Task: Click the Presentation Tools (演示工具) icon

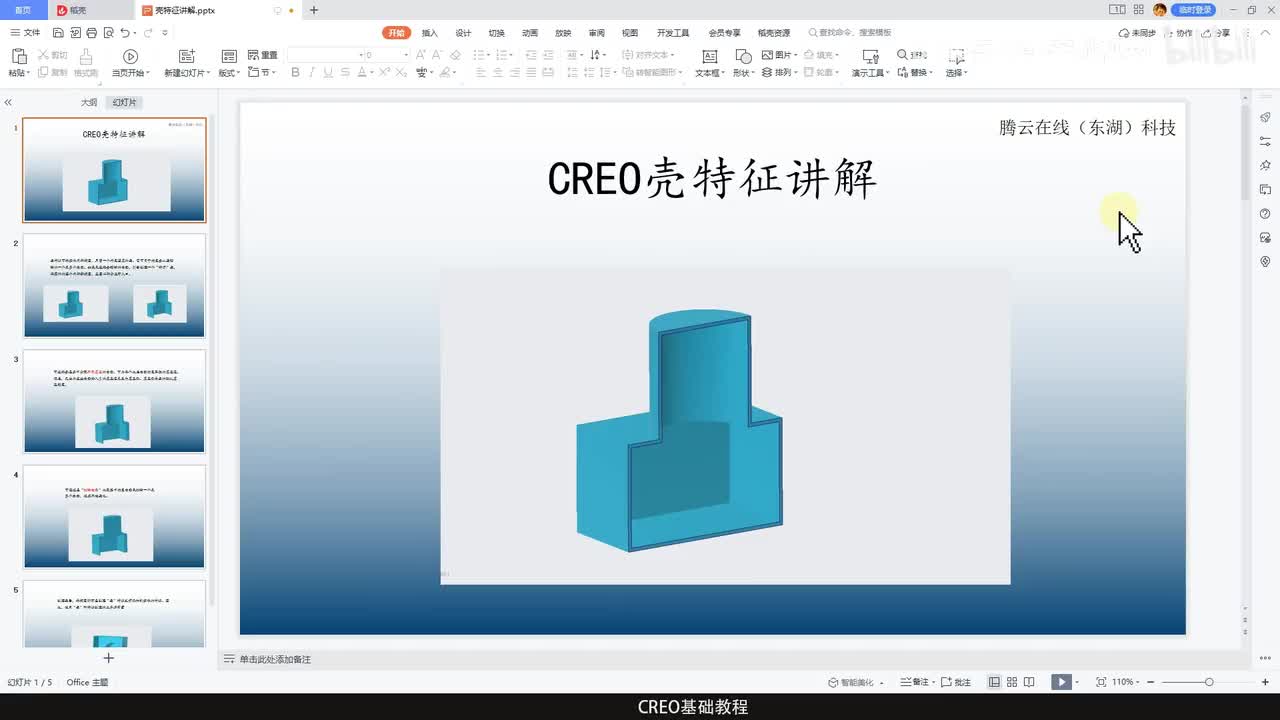Action: click(870, 57)
